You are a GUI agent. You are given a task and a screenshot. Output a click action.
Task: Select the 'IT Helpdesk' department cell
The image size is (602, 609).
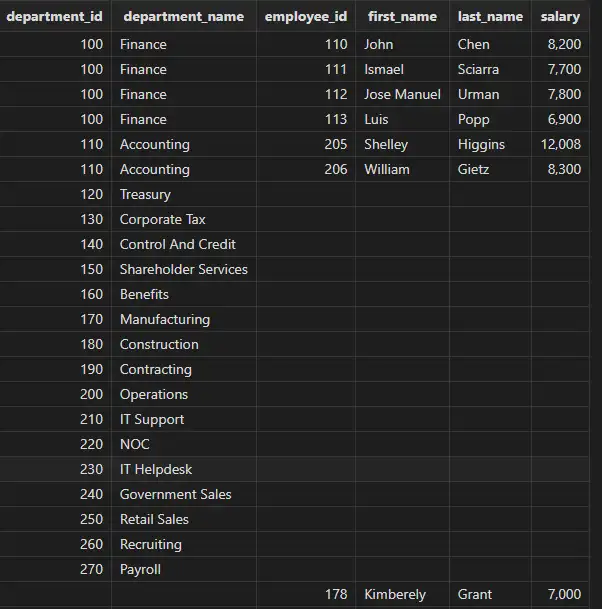pos(184,469)
